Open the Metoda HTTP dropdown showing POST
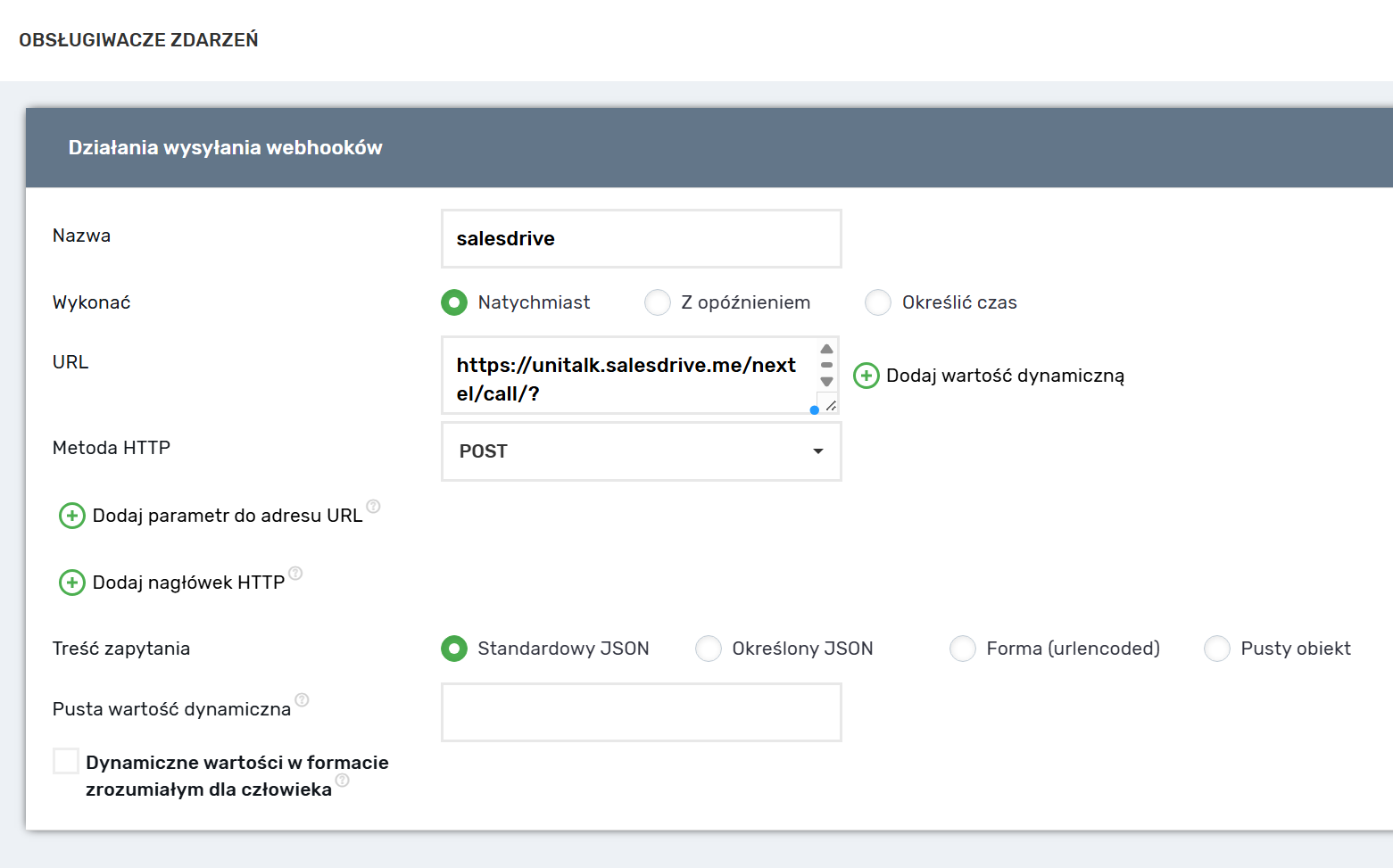 [641, 451]
